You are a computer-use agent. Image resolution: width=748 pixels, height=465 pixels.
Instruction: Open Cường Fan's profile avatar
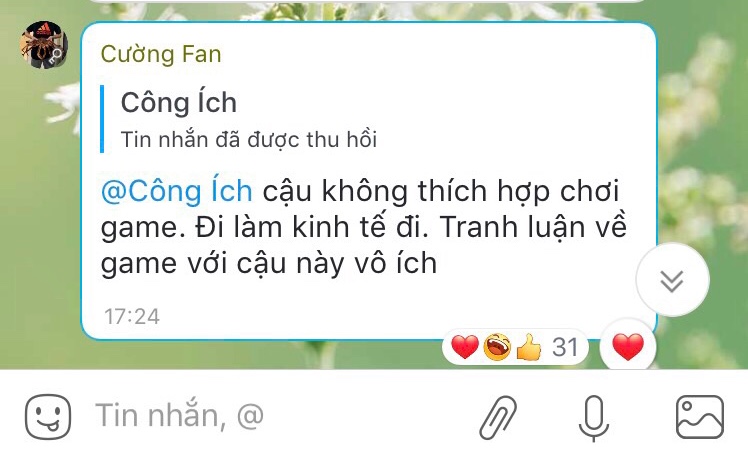point(44,45)
